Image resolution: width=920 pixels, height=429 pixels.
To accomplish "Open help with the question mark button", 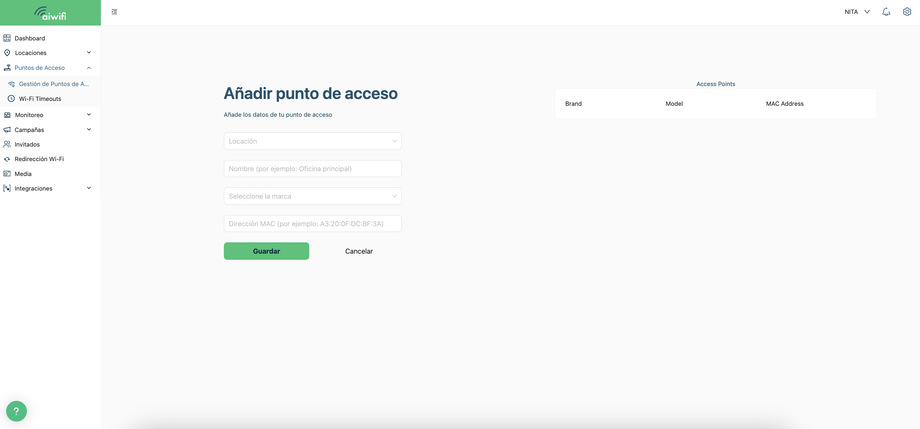I will (x=16, y=411).
